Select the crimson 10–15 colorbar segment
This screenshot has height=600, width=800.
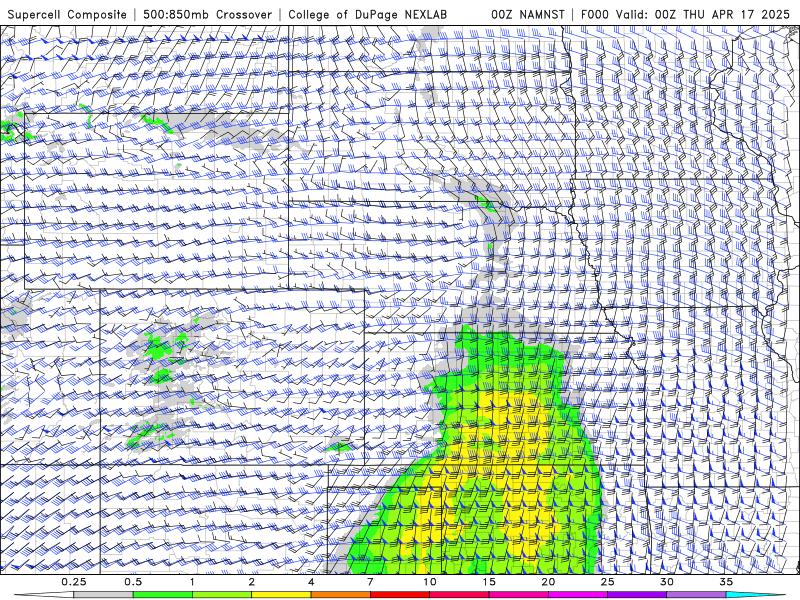pos(459,595)
